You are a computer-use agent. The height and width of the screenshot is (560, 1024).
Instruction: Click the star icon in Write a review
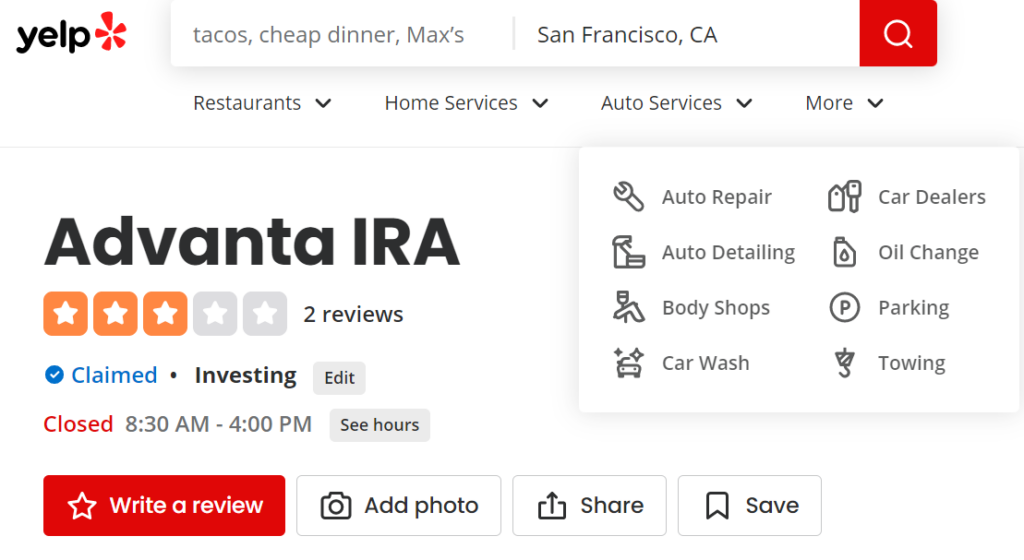(82, 506)
